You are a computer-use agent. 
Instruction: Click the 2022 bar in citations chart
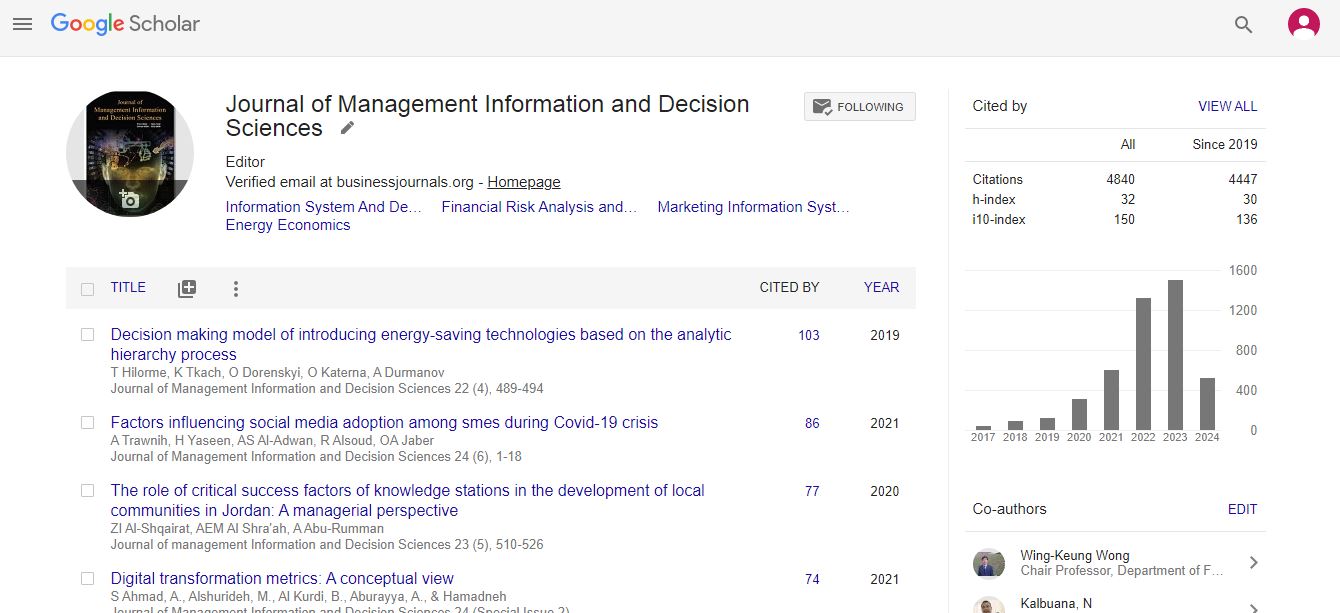[1143, 364]
